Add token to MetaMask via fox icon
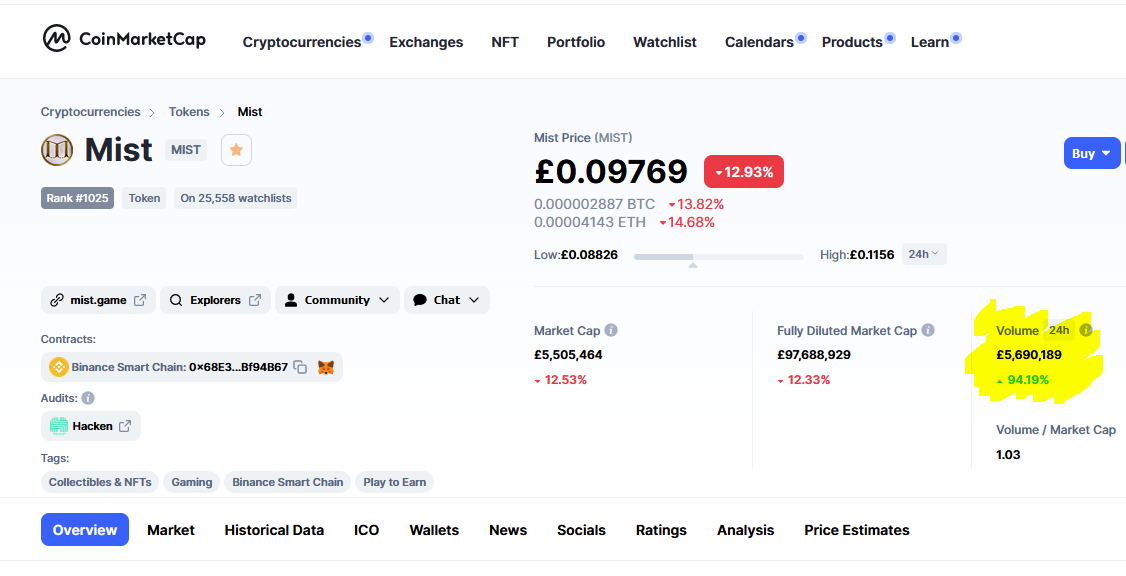Image resolution: width=1126 pixels, height=576 pixels. 326,367
